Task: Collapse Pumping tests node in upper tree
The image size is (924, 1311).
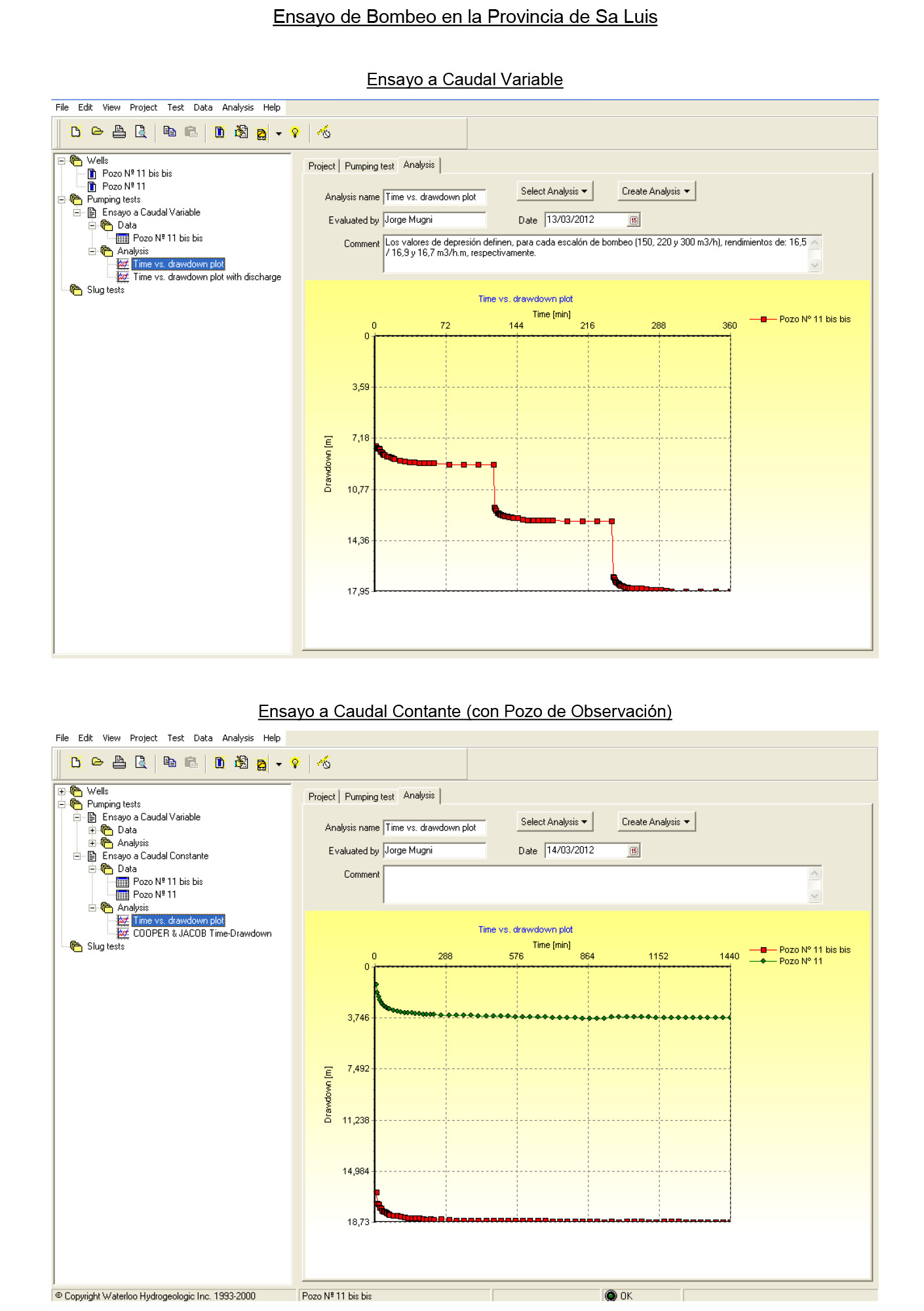Action: [62, 199]
